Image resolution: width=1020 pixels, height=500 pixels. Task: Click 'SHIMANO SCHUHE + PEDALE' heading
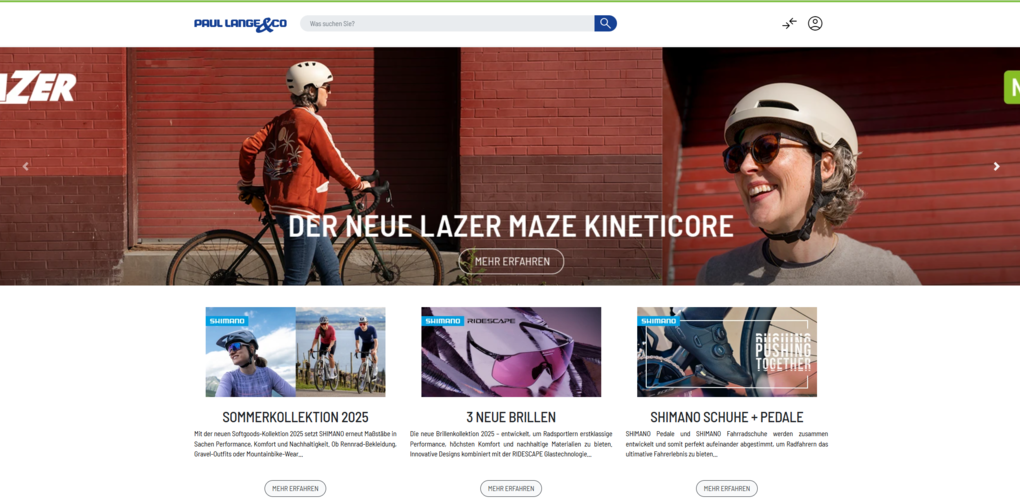[x=727, y=417]
